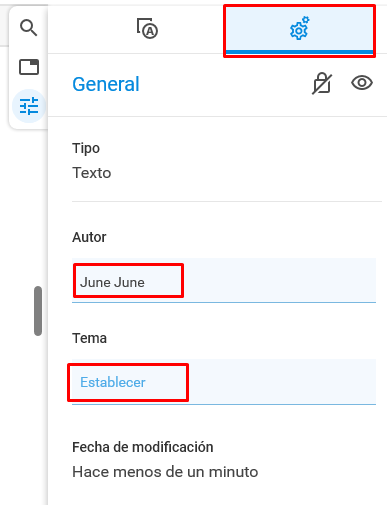This screenshot has height=505, width=387.
Task: Click the Autor field containing June June
Action: [224, 280]
